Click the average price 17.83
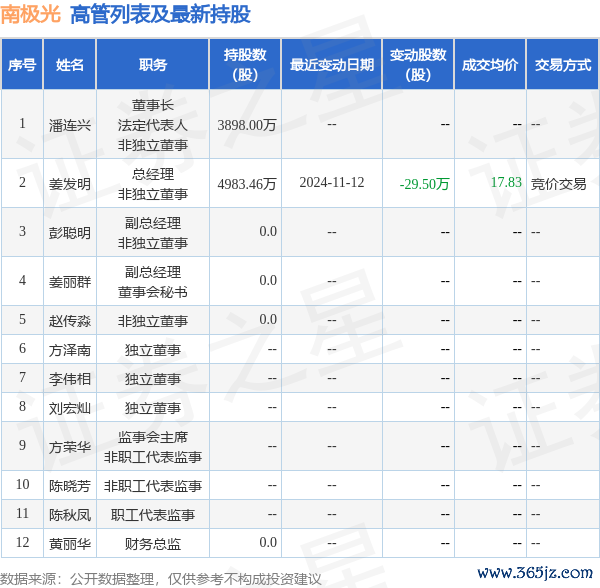Viewport: 600px width, 588px height. coord(506,182)
